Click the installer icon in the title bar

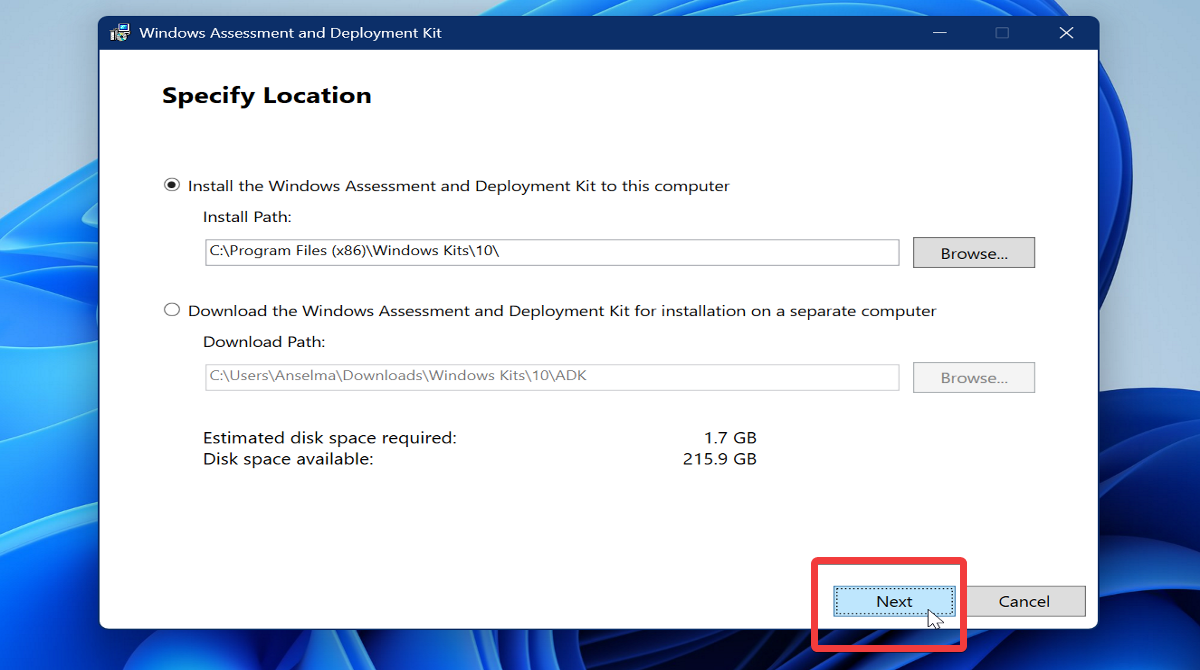[x=120, y=31]
